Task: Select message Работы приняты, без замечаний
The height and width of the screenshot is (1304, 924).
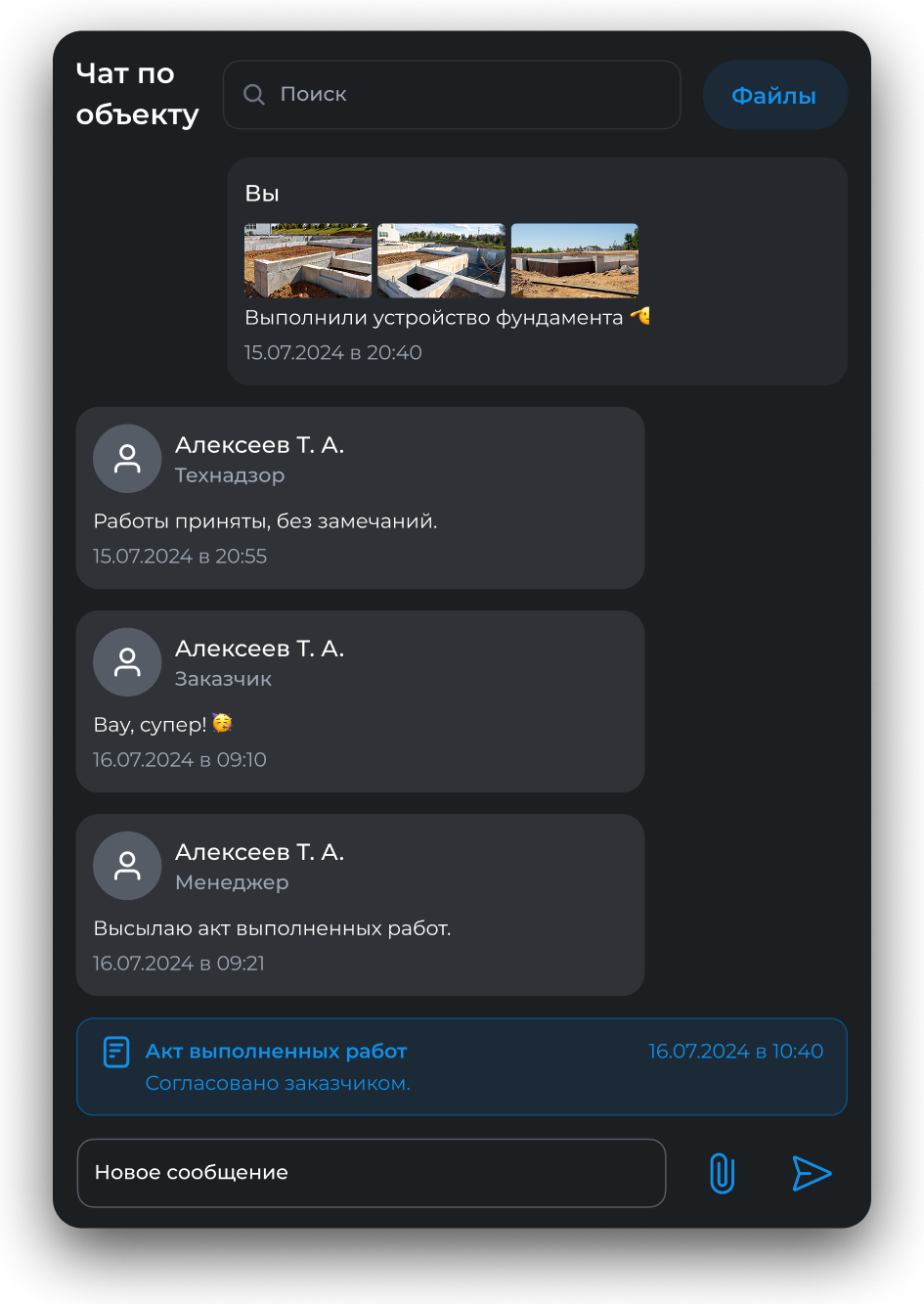Action: [265, 521]
